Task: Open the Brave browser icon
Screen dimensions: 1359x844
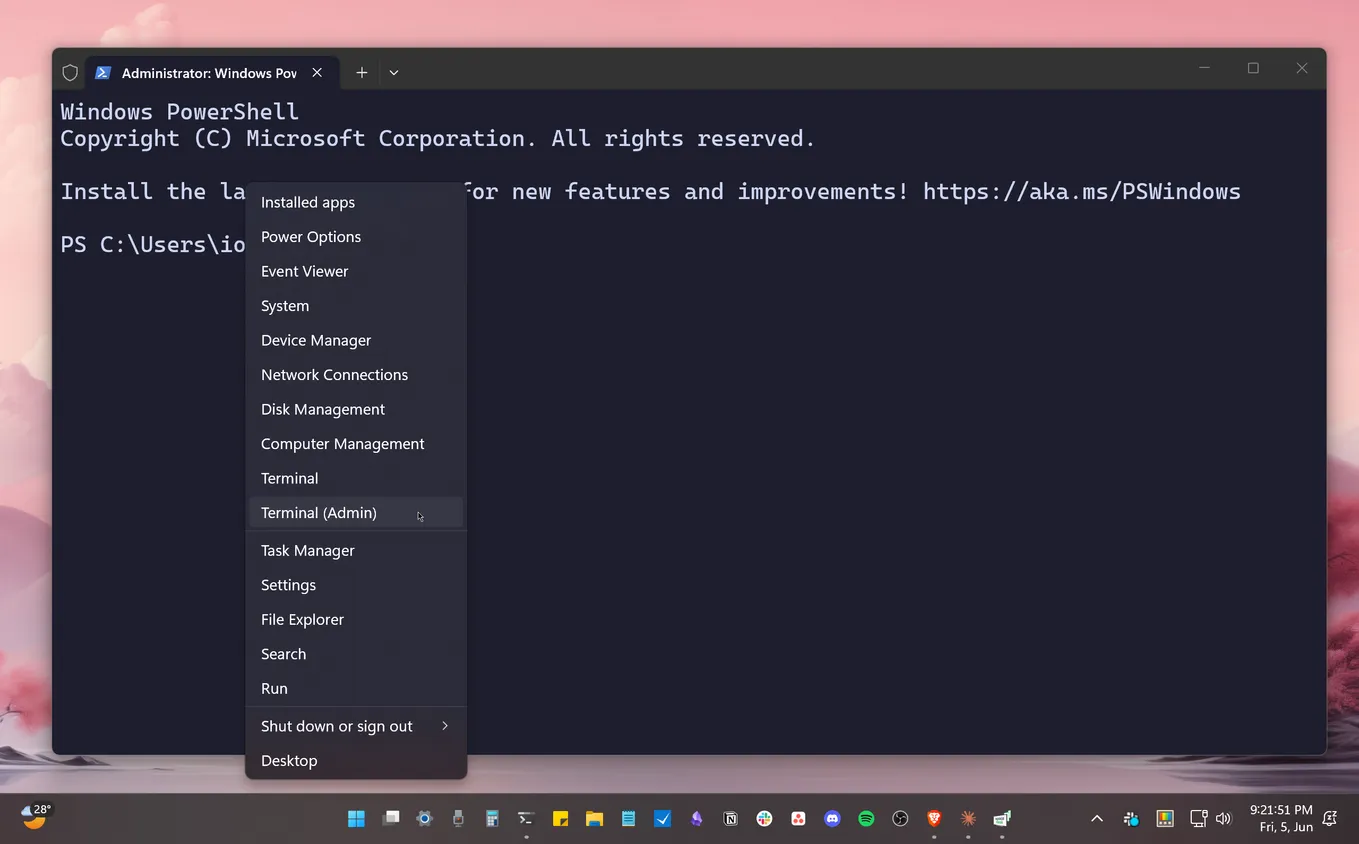Action: 934,819
